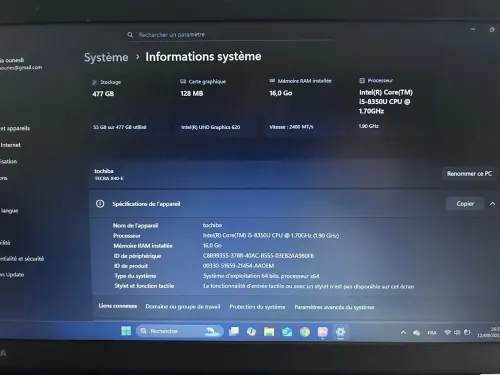Select the 'langue' sidebar item

click(x=9, y=211)
